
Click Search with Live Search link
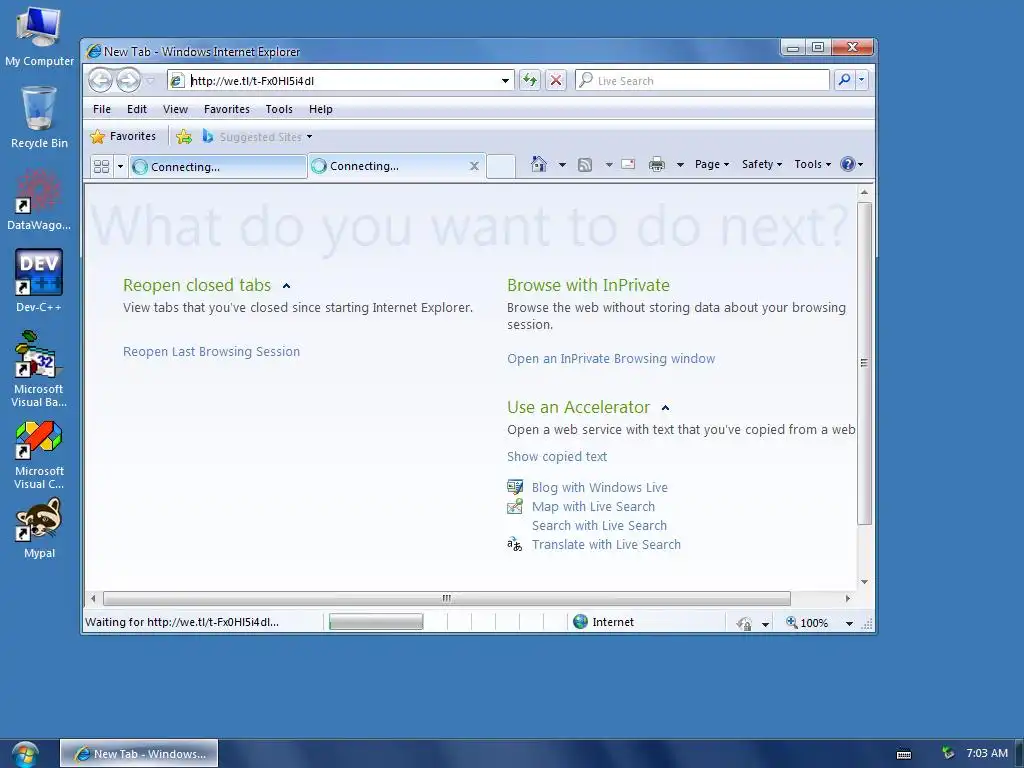[599, 525]
